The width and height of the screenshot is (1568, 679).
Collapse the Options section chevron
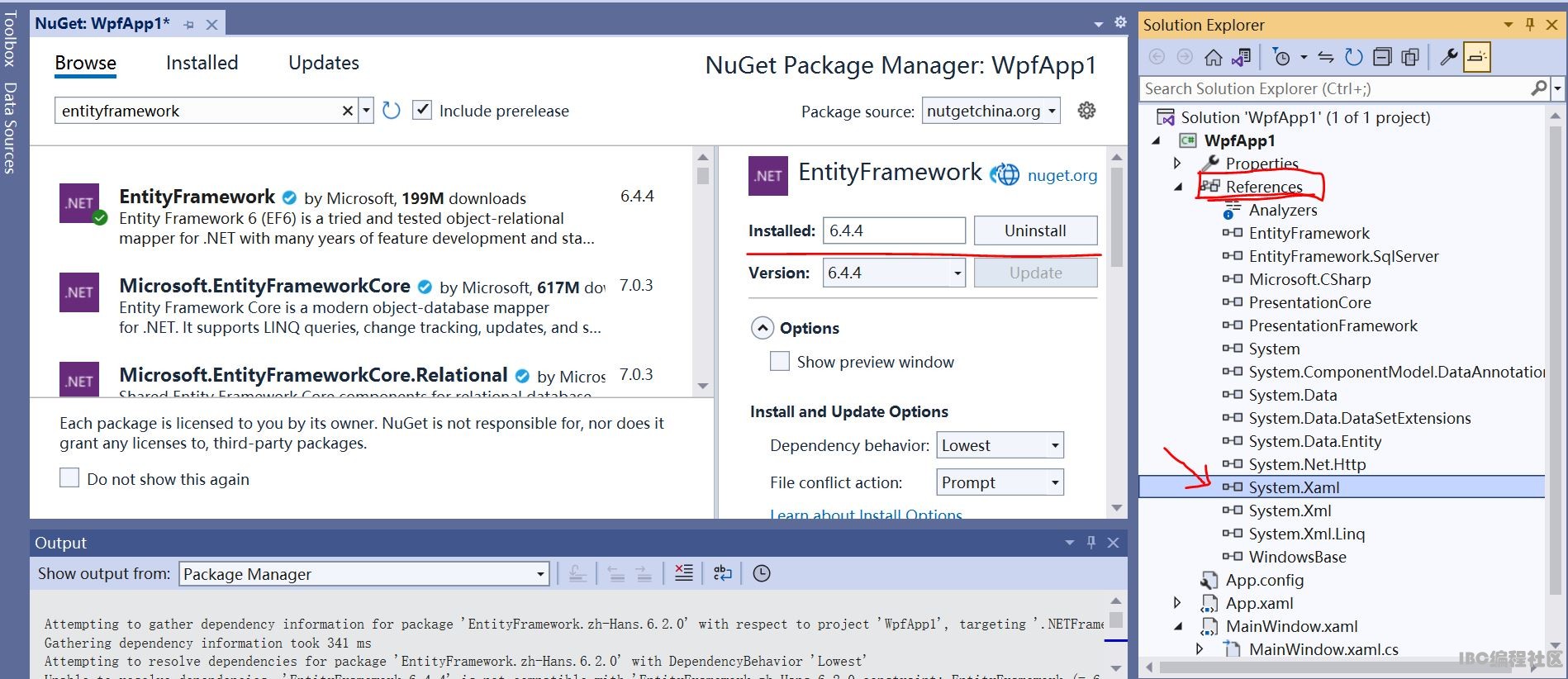tap(763, 328)
